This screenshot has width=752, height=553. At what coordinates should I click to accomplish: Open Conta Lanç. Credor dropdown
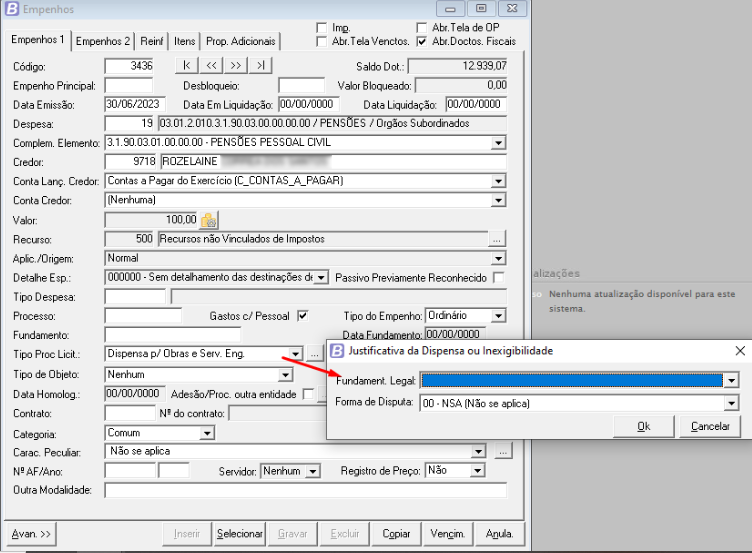click(x=498, y=181)
